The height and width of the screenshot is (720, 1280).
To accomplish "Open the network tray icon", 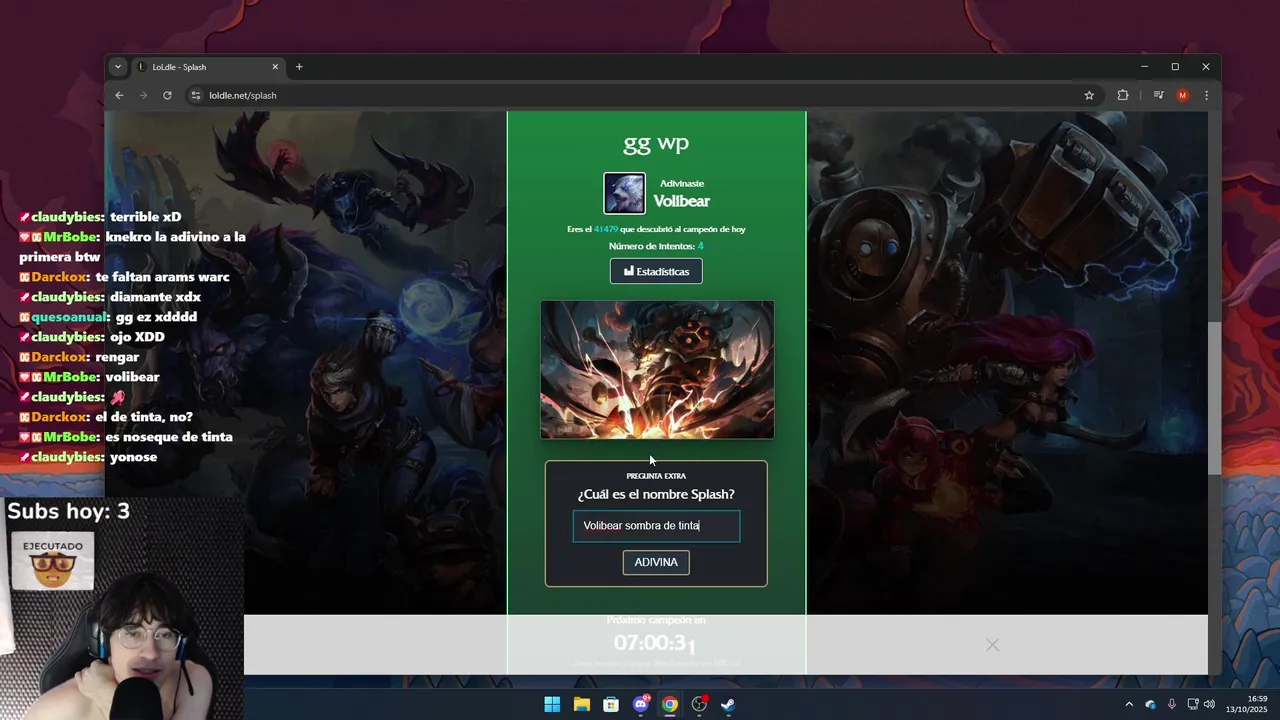I will 1193,704.
